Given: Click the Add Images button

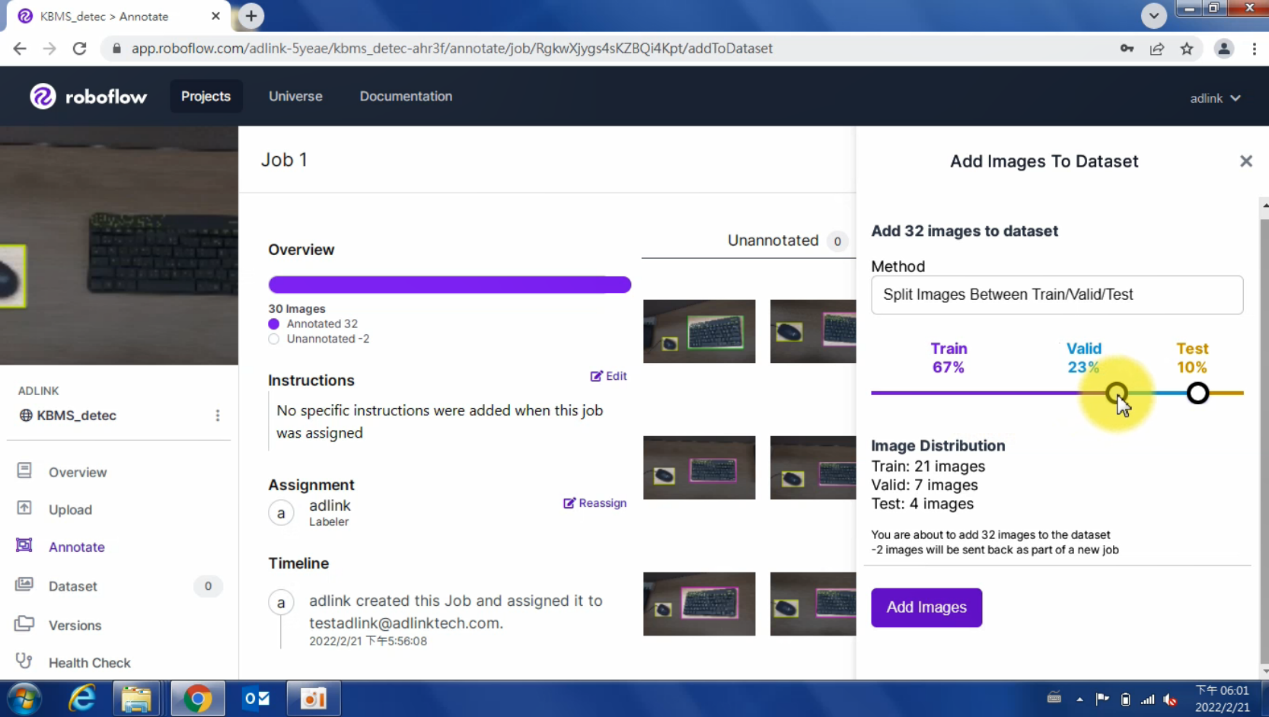Looking at the screenshot, I should [x=926, y=607].
